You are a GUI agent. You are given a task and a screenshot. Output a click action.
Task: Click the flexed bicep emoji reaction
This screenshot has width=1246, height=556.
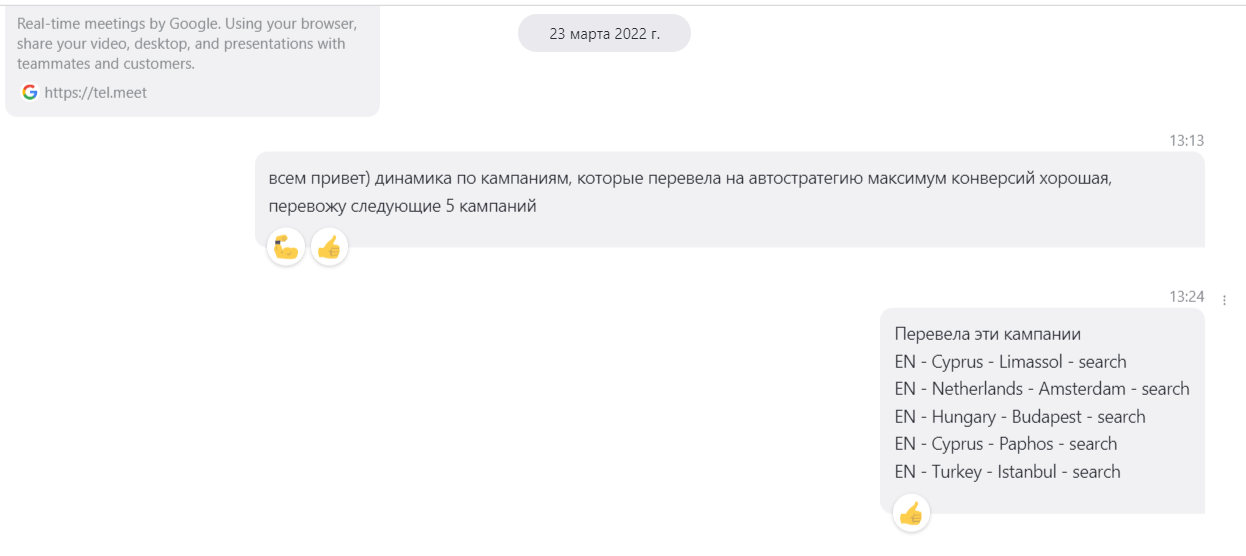point(285,247)
